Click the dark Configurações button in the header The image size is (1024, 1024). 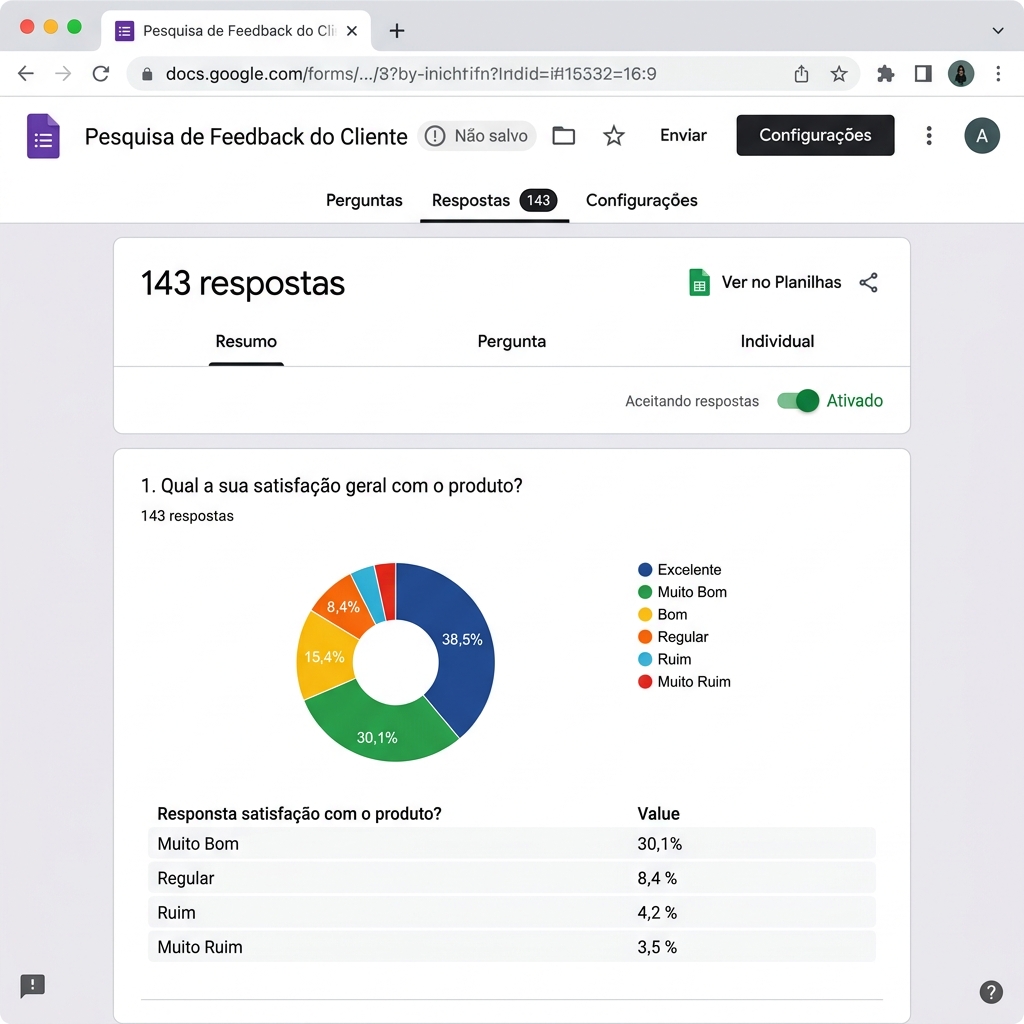[815, 135]
